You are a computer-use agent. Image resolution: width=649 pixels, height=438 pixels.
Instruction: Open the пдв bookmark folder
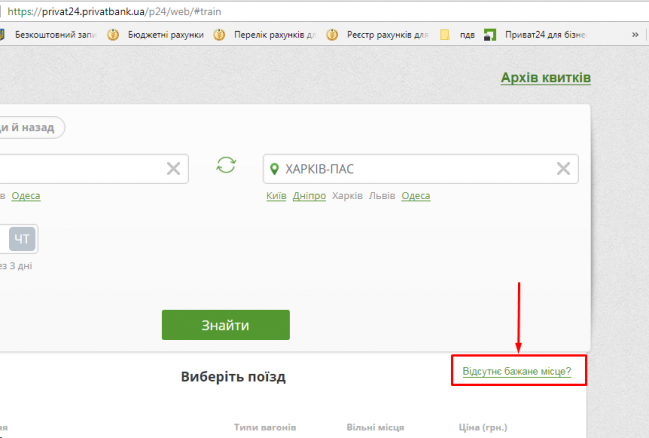click(x=458, y=35)
